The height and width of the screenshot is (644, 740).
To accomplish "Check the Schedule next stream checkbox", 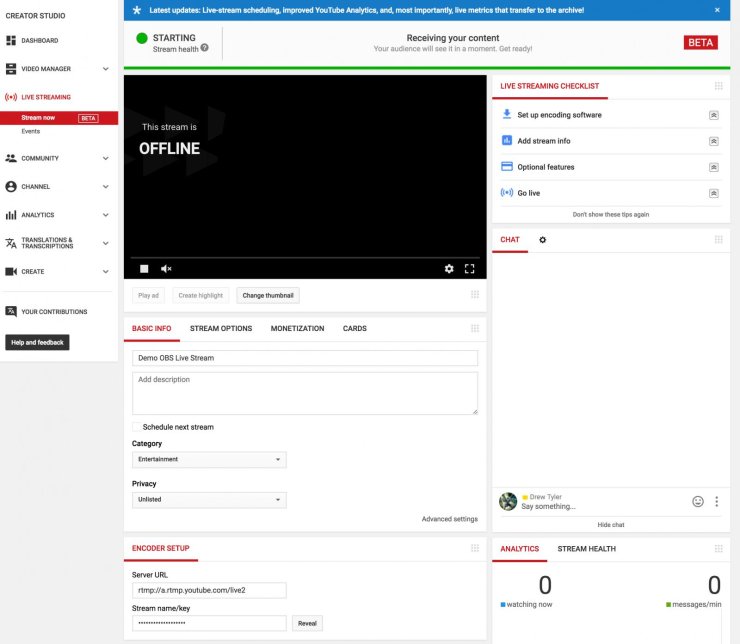I will tap(136, 427).
